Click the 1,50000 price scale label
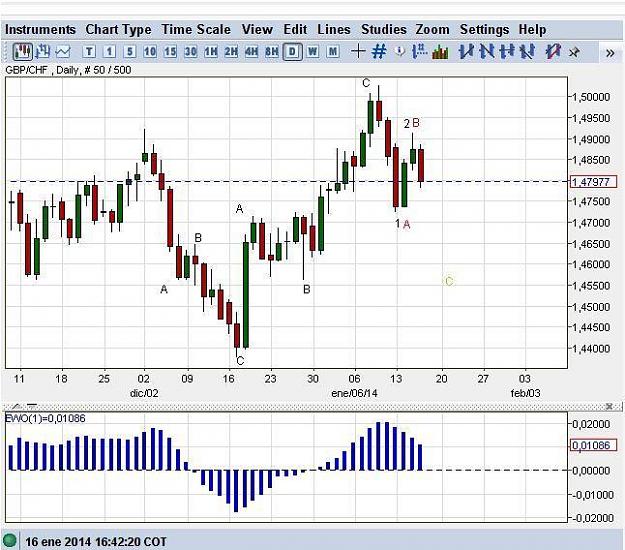The image size is (625, 550). [591, 97]
